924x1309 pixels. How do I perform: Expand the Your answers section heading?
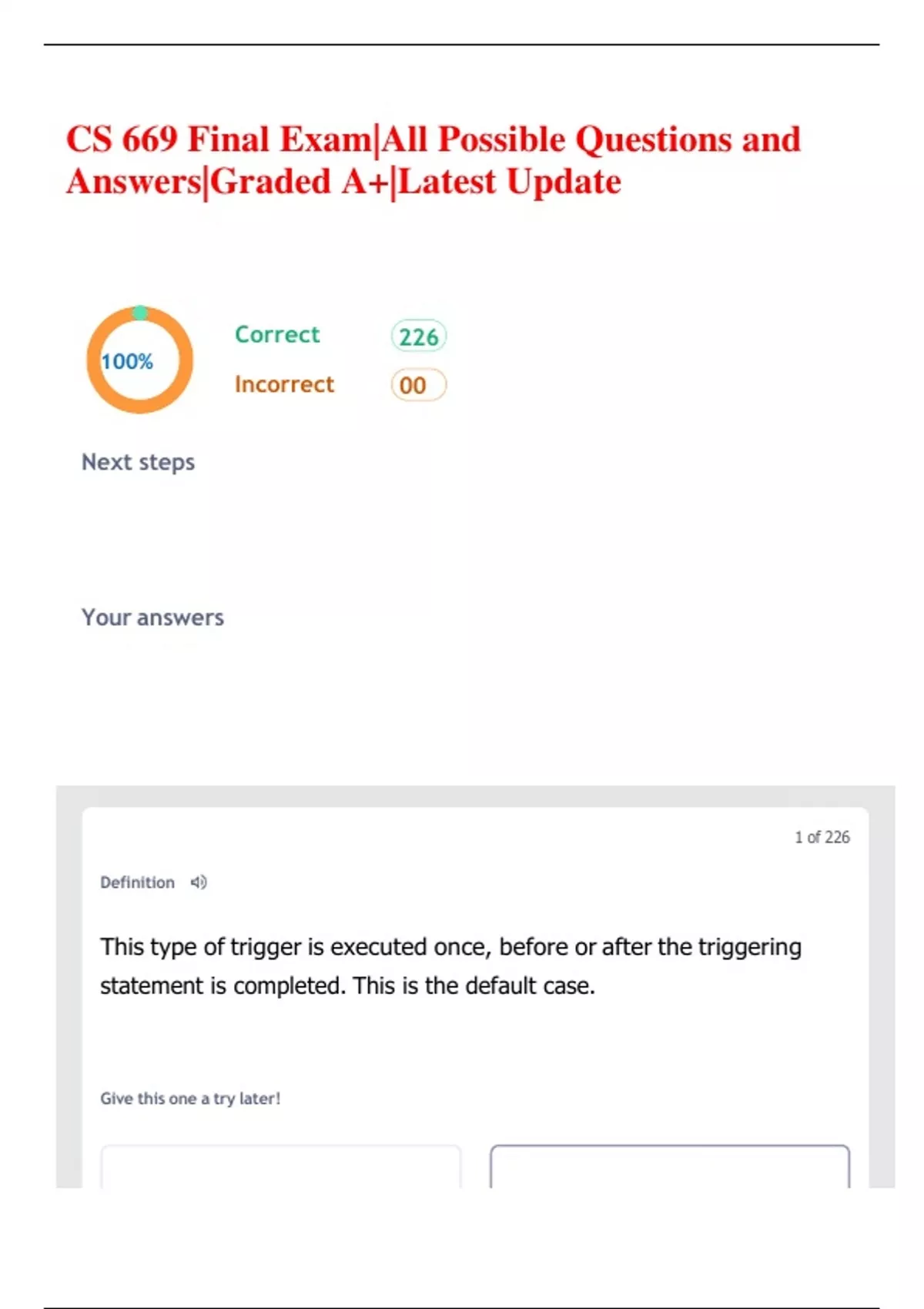152,618
